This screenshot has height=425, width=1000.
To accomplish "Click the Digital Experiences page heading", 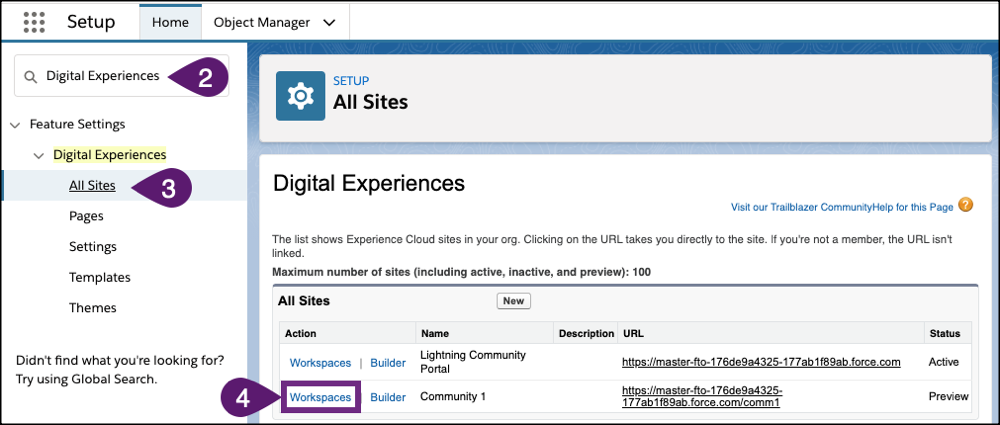I will pyautogui.click(x=369, y=184).
